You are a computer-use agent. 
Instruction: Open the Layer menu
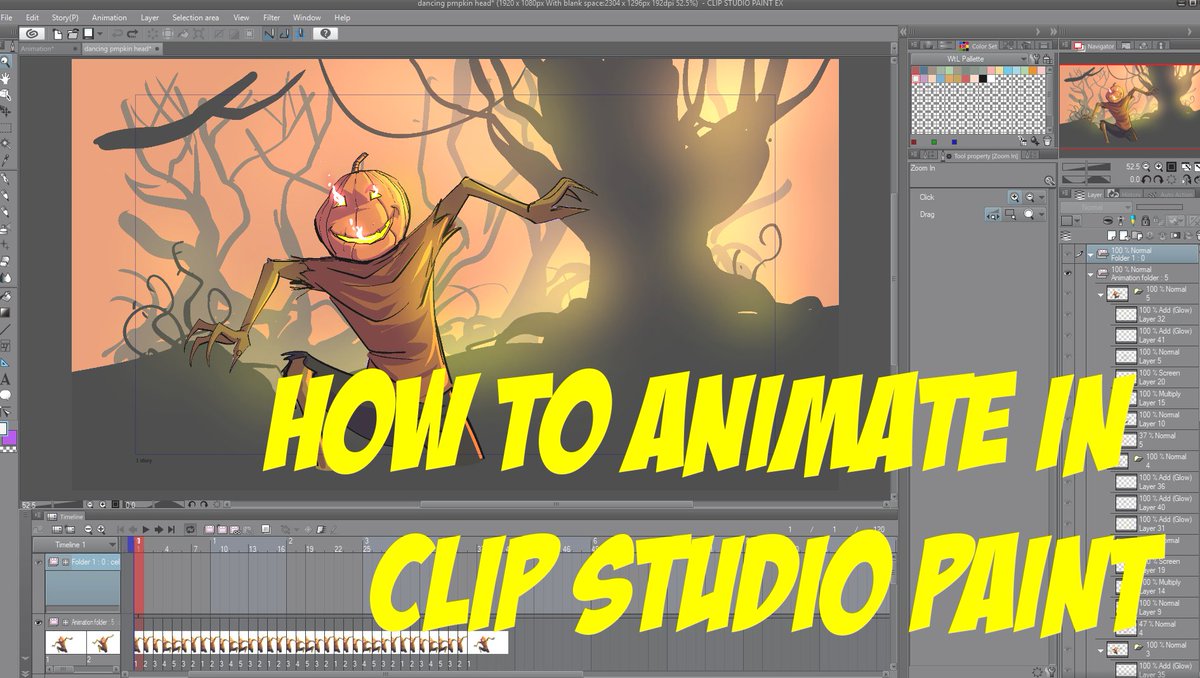coord(150,18)
